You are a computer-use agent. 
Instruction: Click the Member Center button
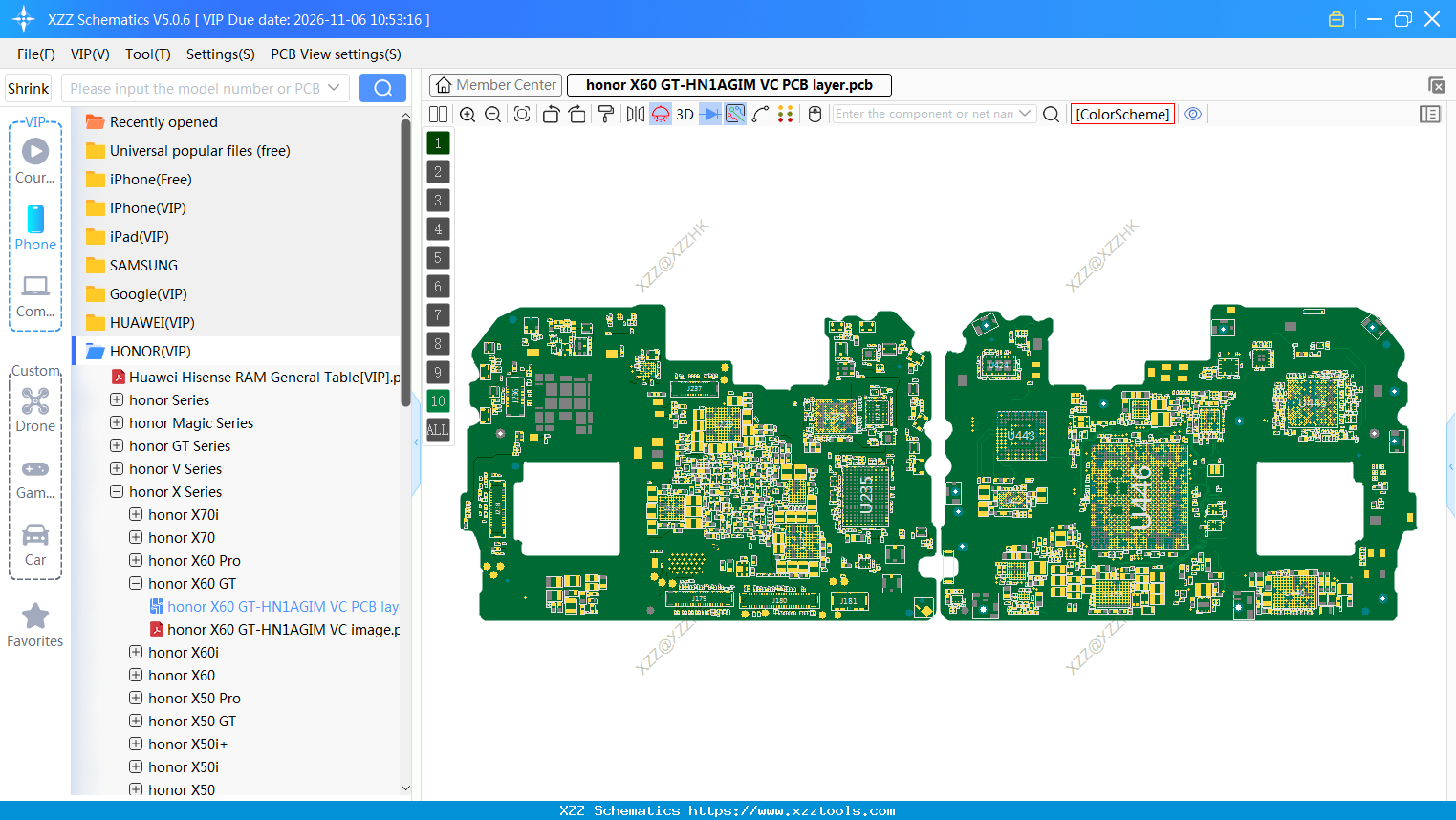tap(495, 84)
